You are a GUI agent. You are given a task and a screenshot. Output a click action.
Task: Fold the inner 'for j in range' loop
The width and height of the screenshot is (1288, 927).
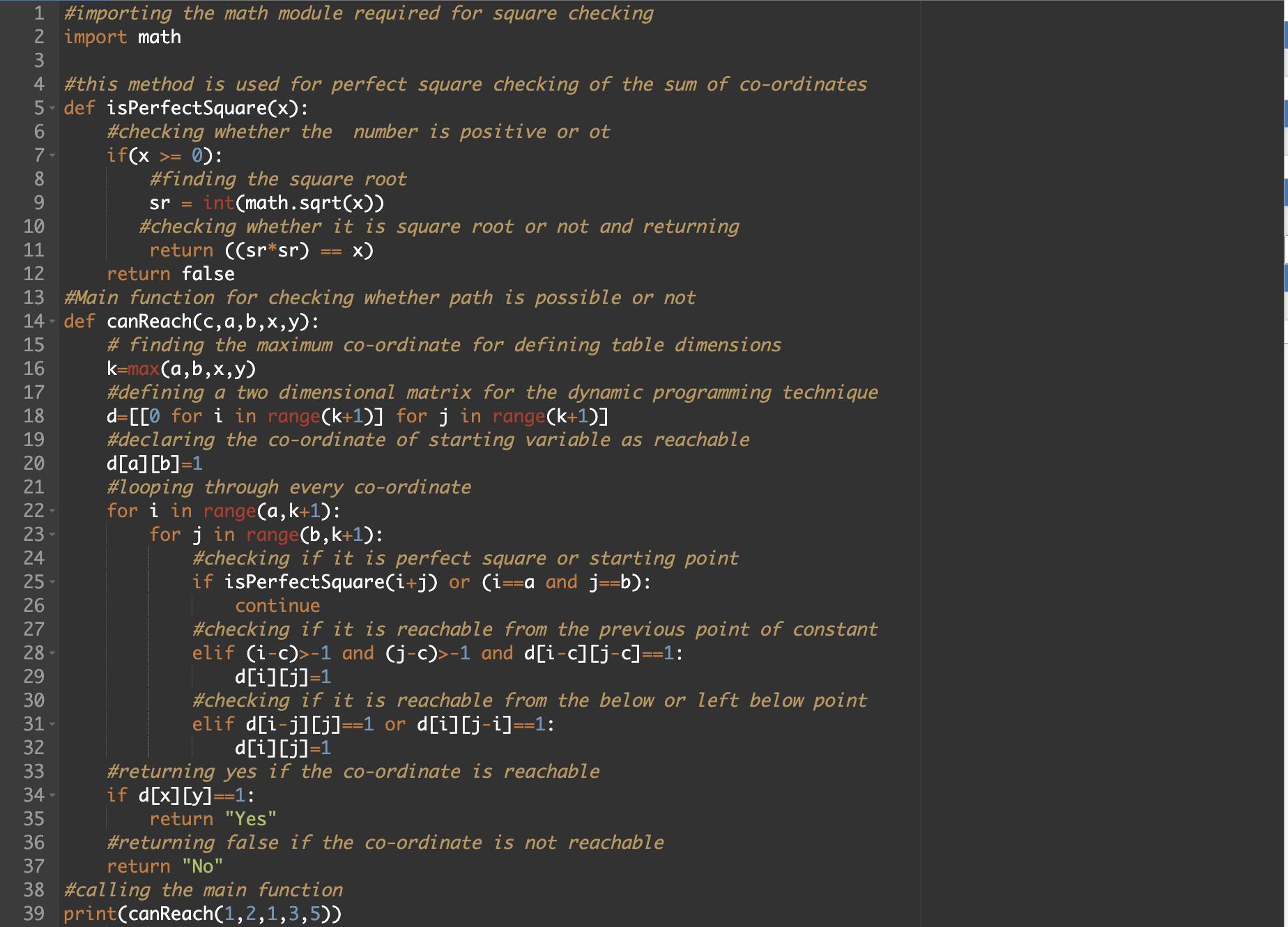(52, 535)
